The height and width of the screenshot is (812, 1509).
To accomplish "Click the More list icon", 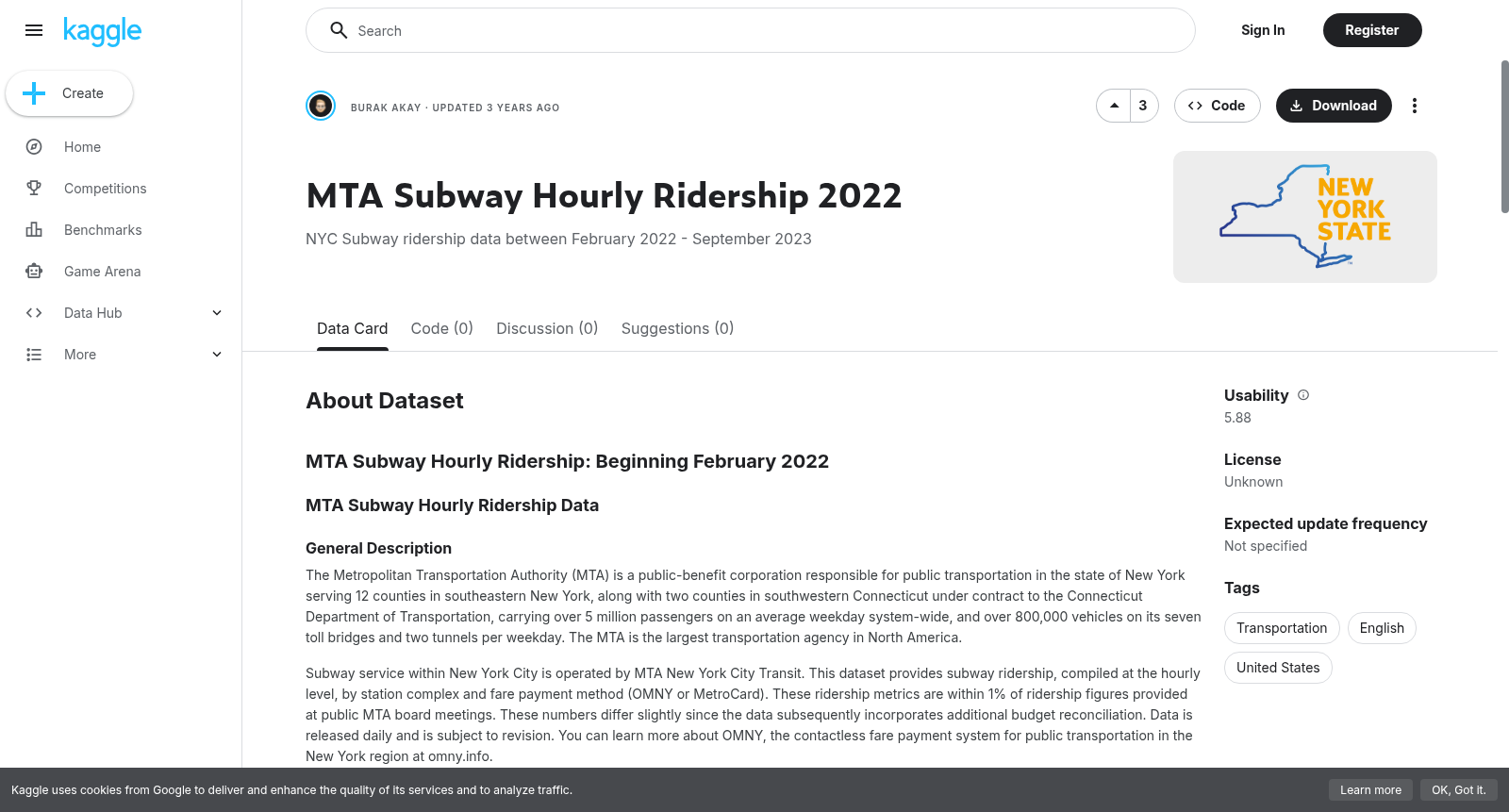I will point(34,355).
